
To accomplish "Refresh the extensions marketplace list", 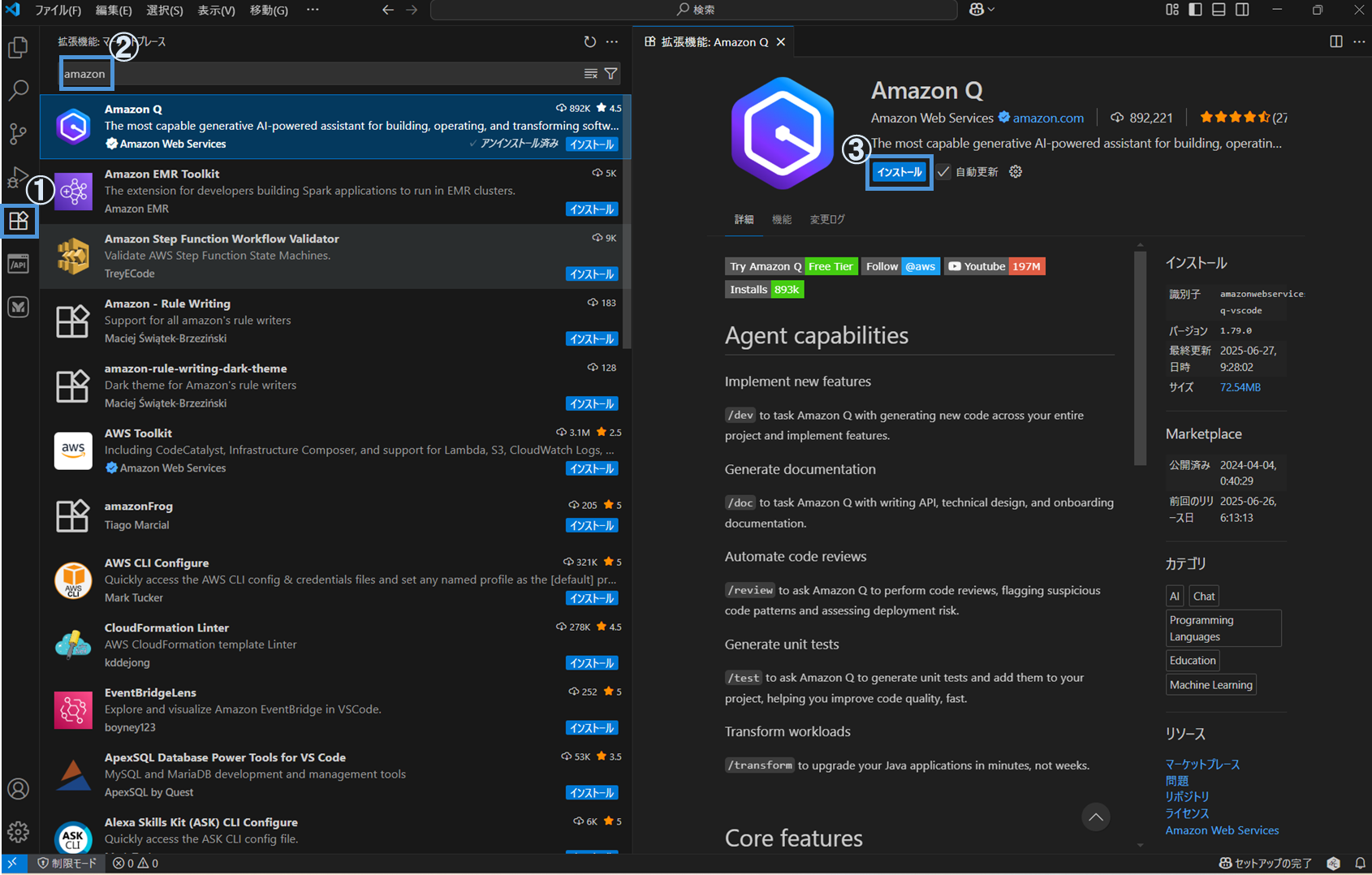I will click(x=590, y=41).
